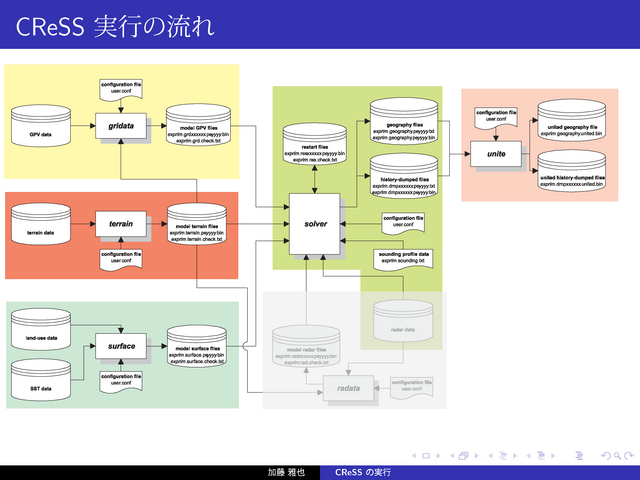
Task: Select the unite program box
Action: point(496,154)
